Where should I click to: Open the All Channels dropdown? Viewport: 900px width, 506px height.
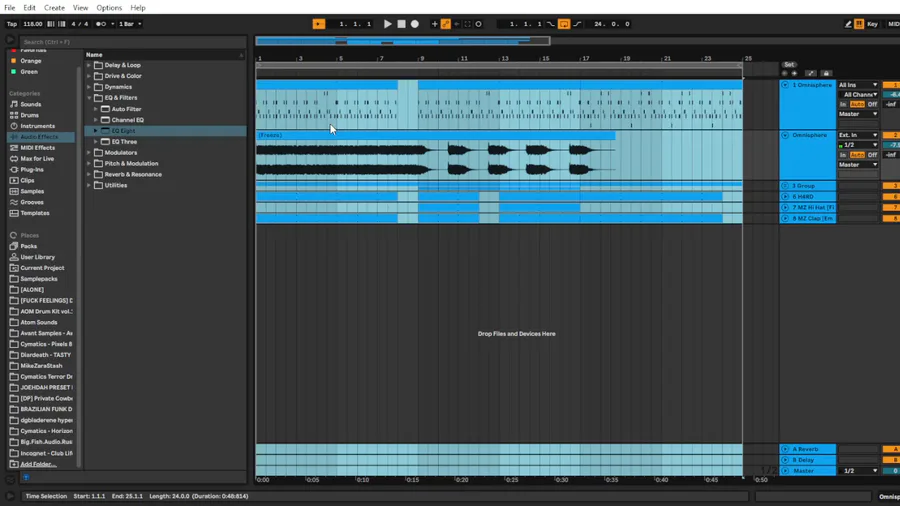(x=858, y=95)
